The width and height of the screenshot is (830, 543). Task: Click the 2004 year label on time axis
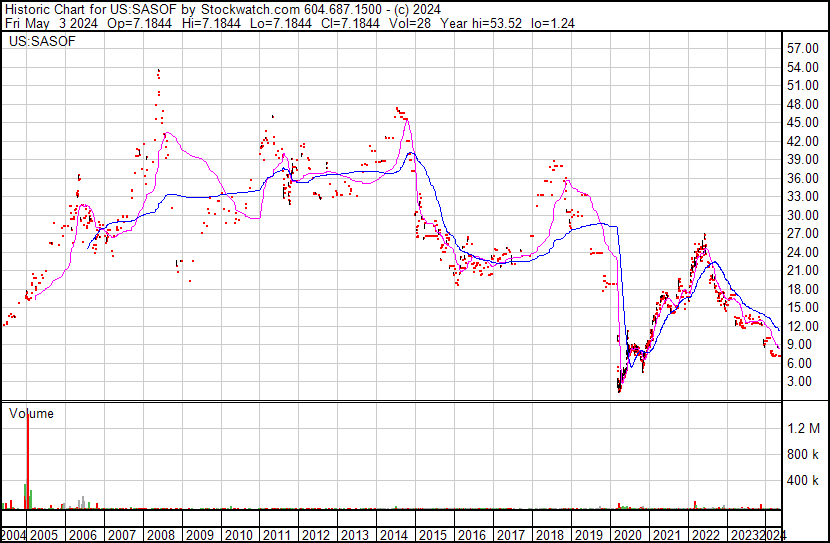(14, 535)
